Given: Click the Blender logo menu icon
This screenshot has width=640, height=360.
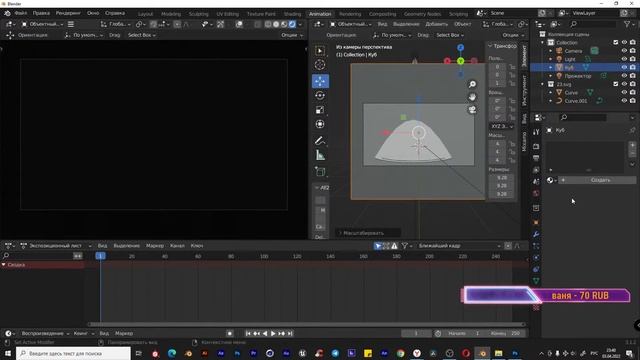Looking at the screenshot, I should [x=7, y=13].
